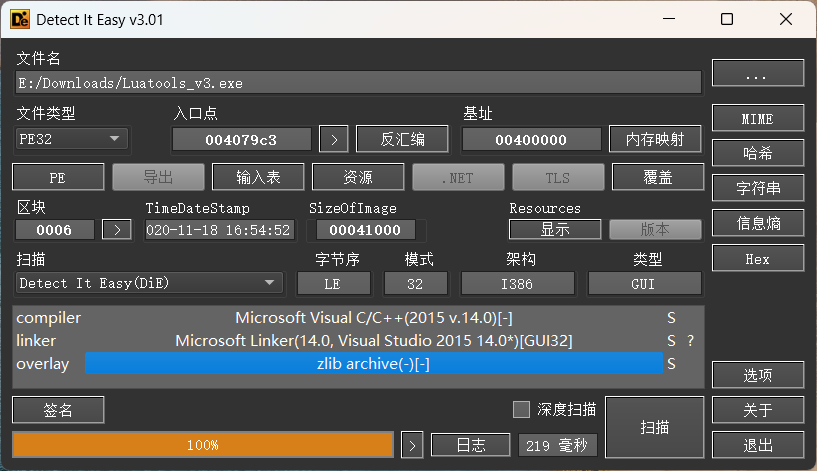Open the 文件类型 PE32 dropdown
The width and height of the screenshot is (817, 471).
click(72, 139)
